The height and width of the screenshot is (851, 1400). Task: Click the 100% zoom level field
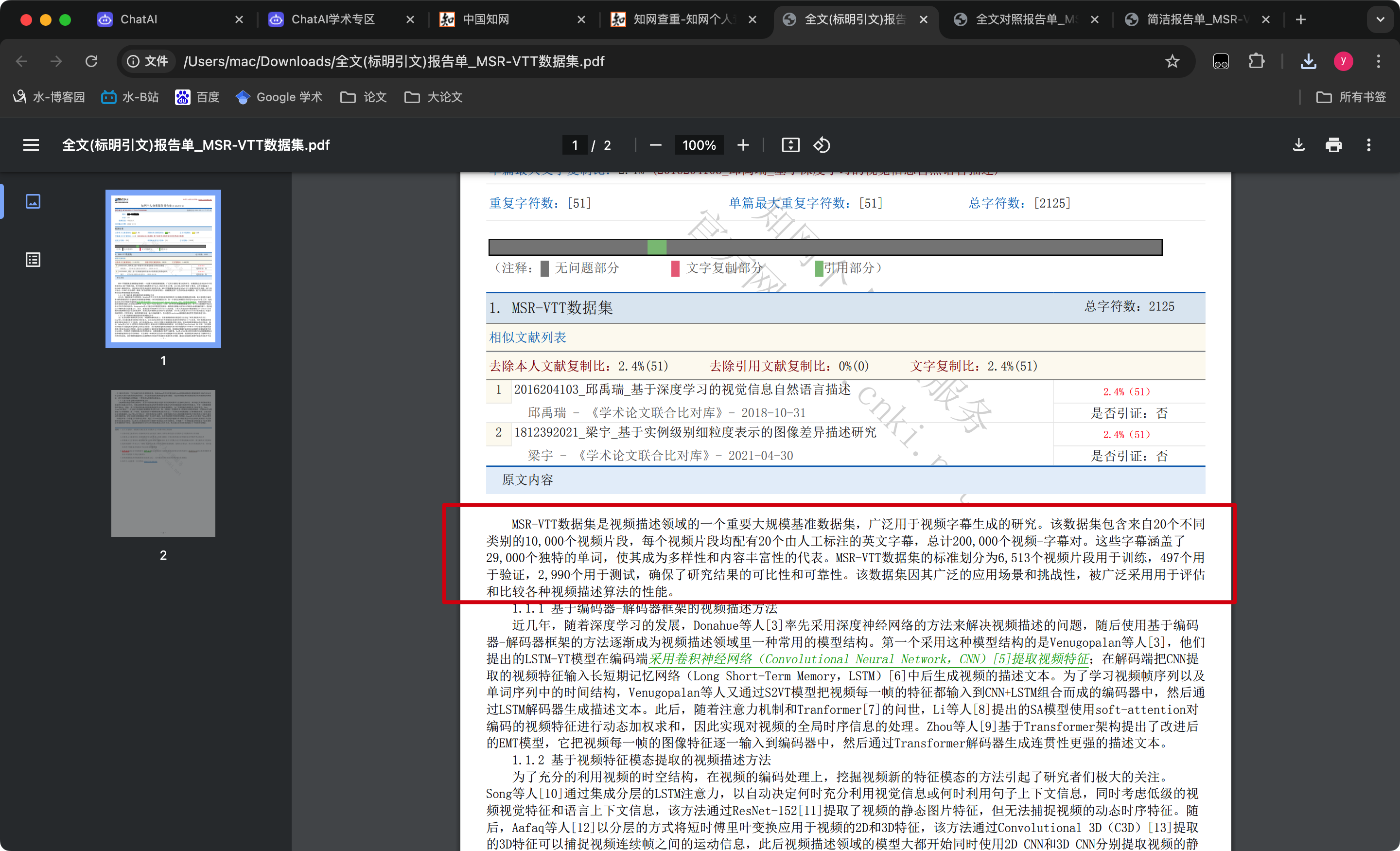pyautogui.click(x=699, y=145)
